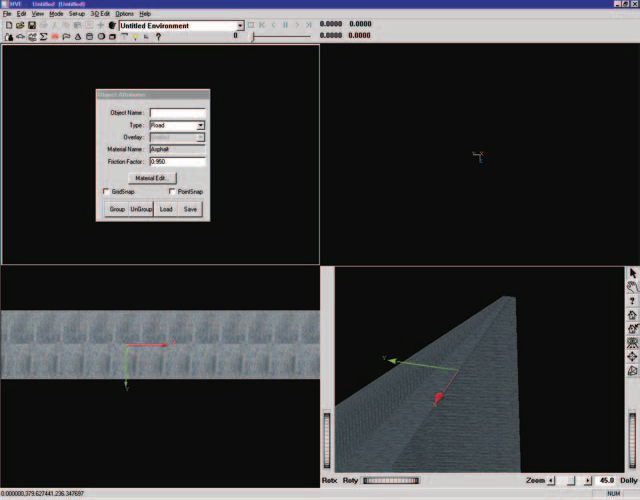Click the Object Name input field

pos(178,113)
